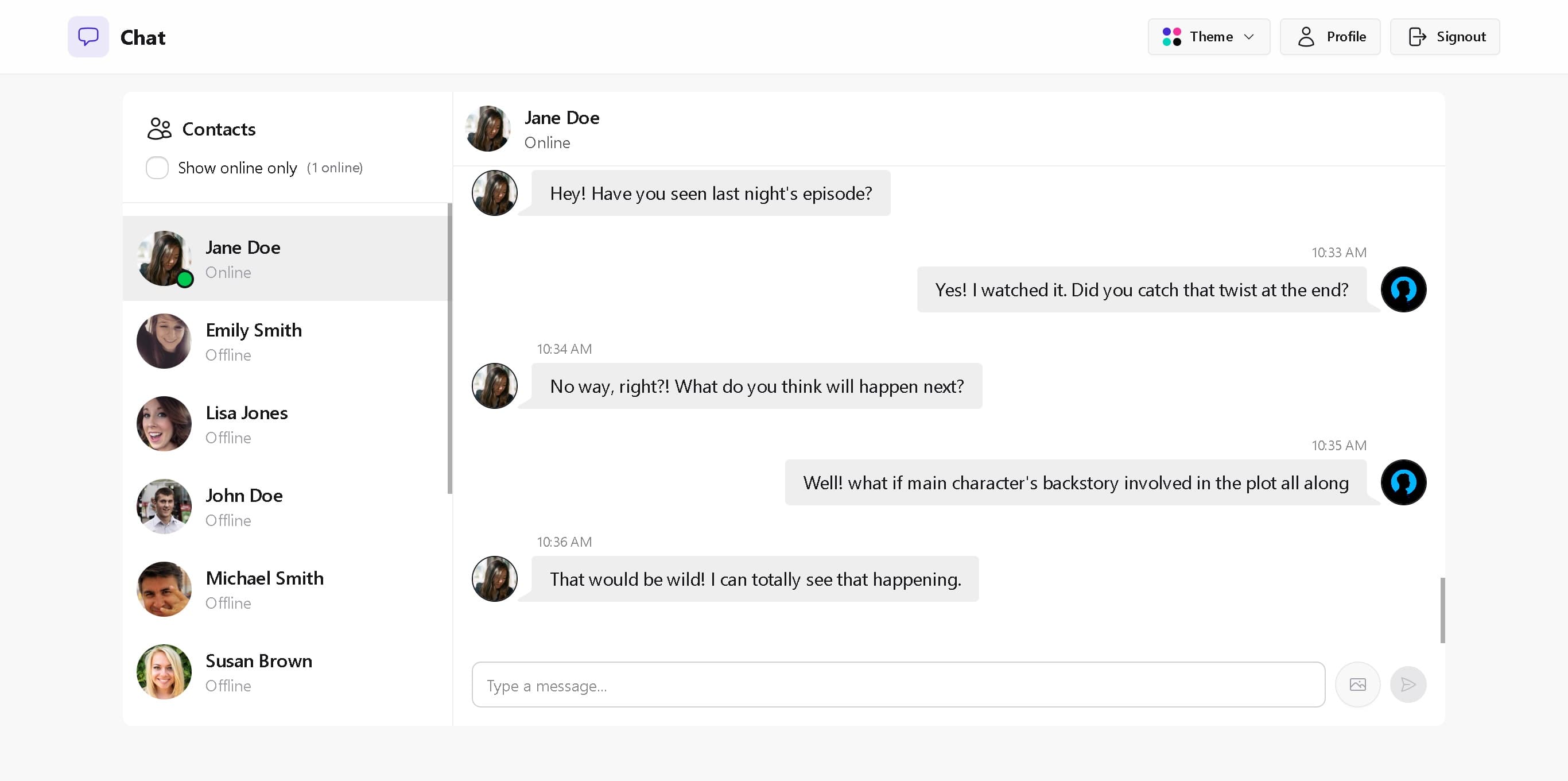
Task: Enable the Show online only toggle
Action: pyautogui.click(x=157, y=168)
